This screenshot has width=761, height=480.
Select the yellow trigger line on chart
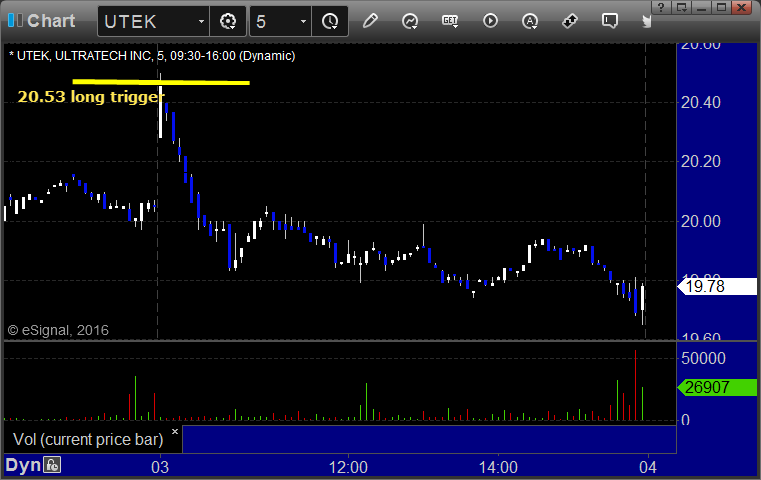[161, 82]
